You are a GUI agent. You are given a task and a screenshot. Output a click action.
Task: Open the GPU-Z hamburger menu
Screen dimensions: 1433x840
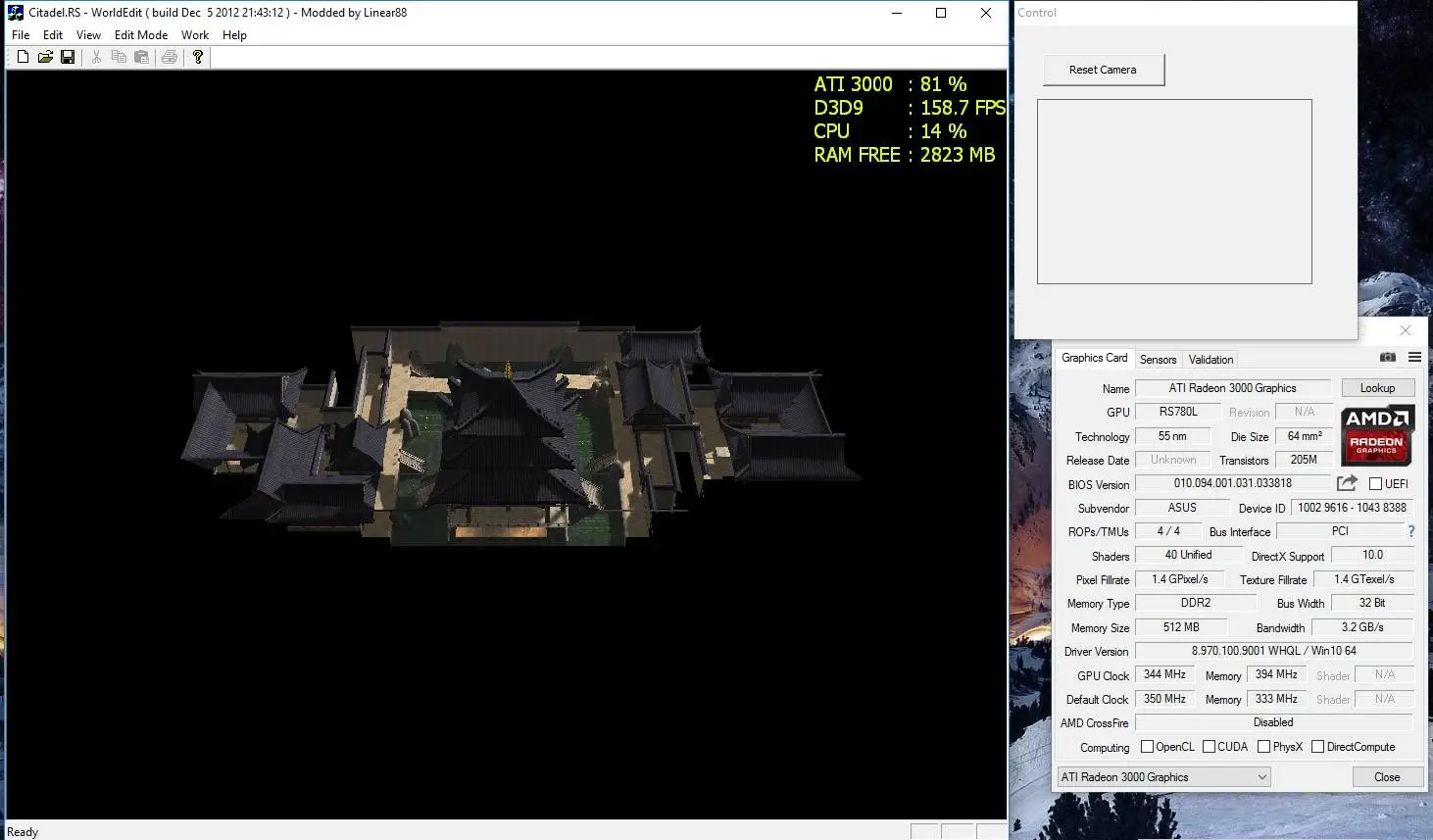pos(1414,357)
